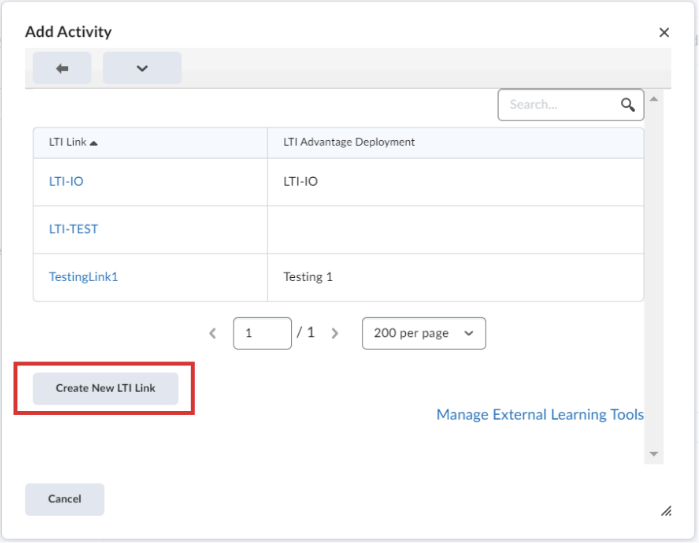Open Manage External Learning Tools link

click(540, 415)
